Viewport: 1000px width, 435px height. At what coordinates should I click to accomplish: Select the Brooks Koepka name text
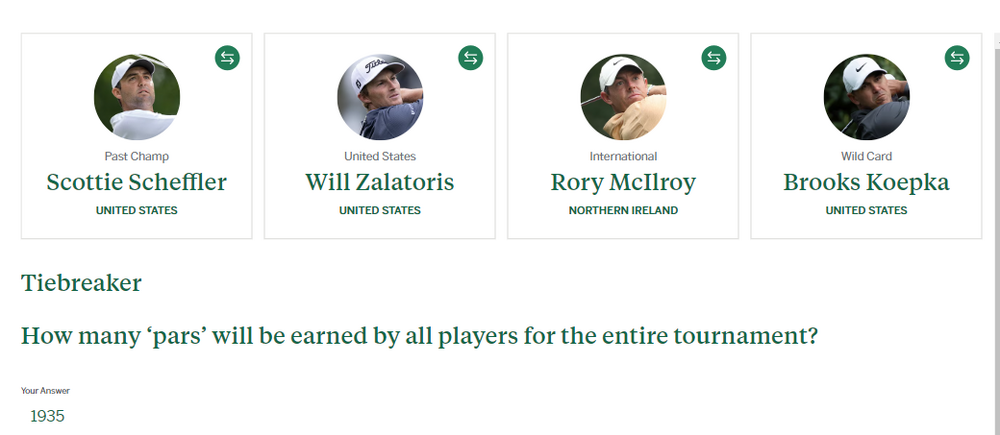tap(867, 183)
